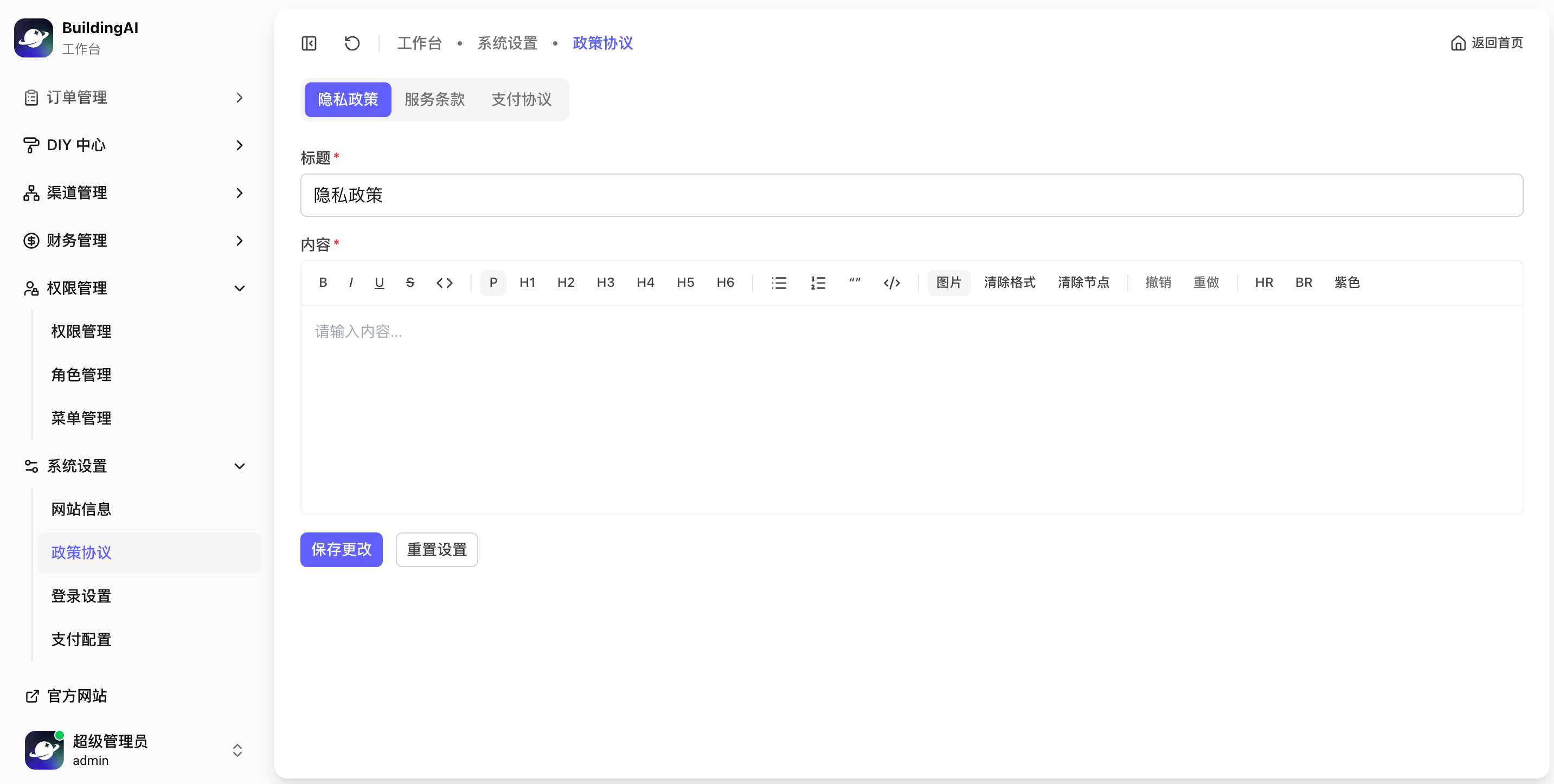Switch to the 支付协议 tab
Screen dimensions: 1554x784
[521, 100]
